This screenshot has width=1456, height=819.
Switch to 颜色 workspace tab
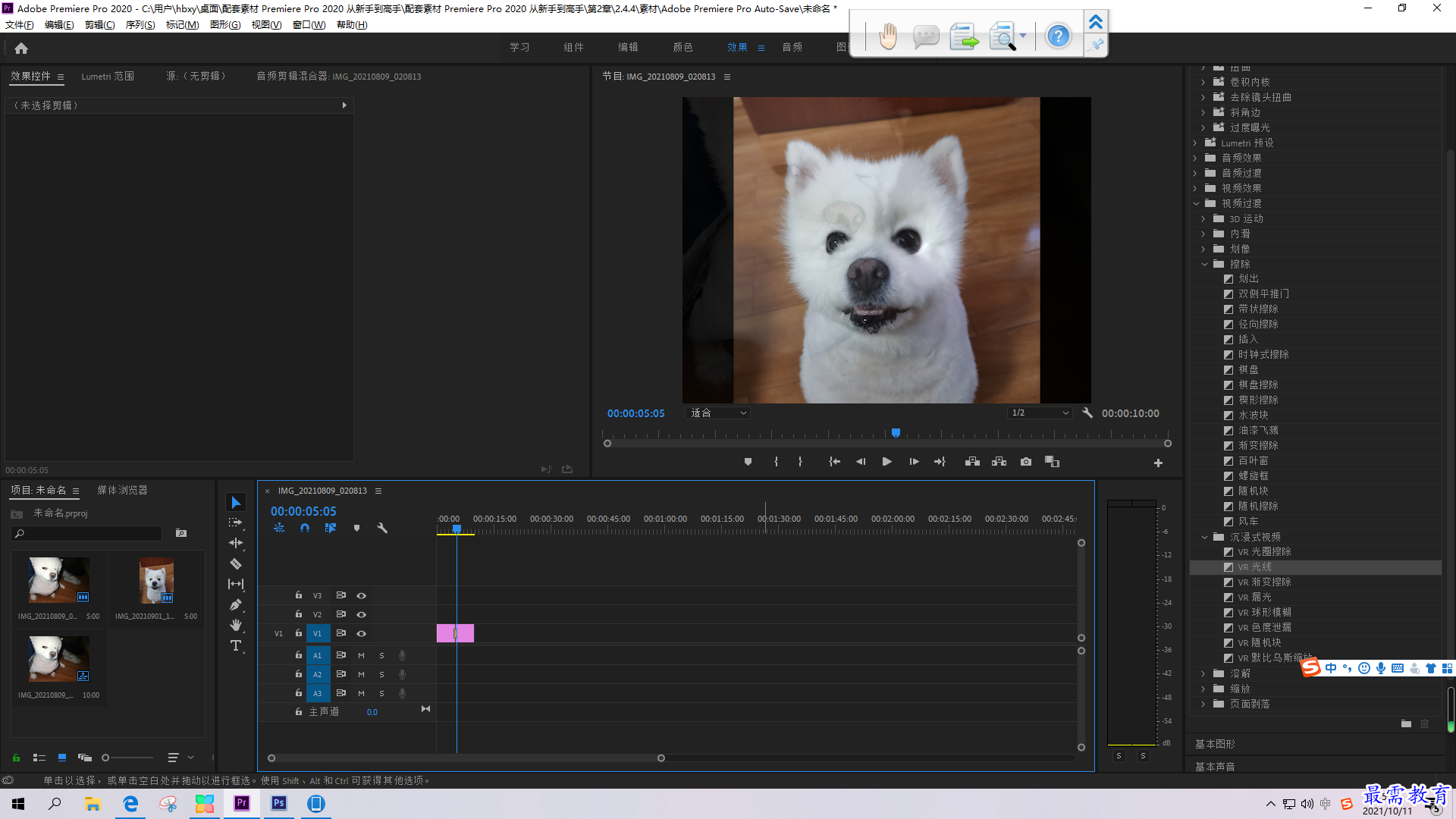tap(682, 47)
